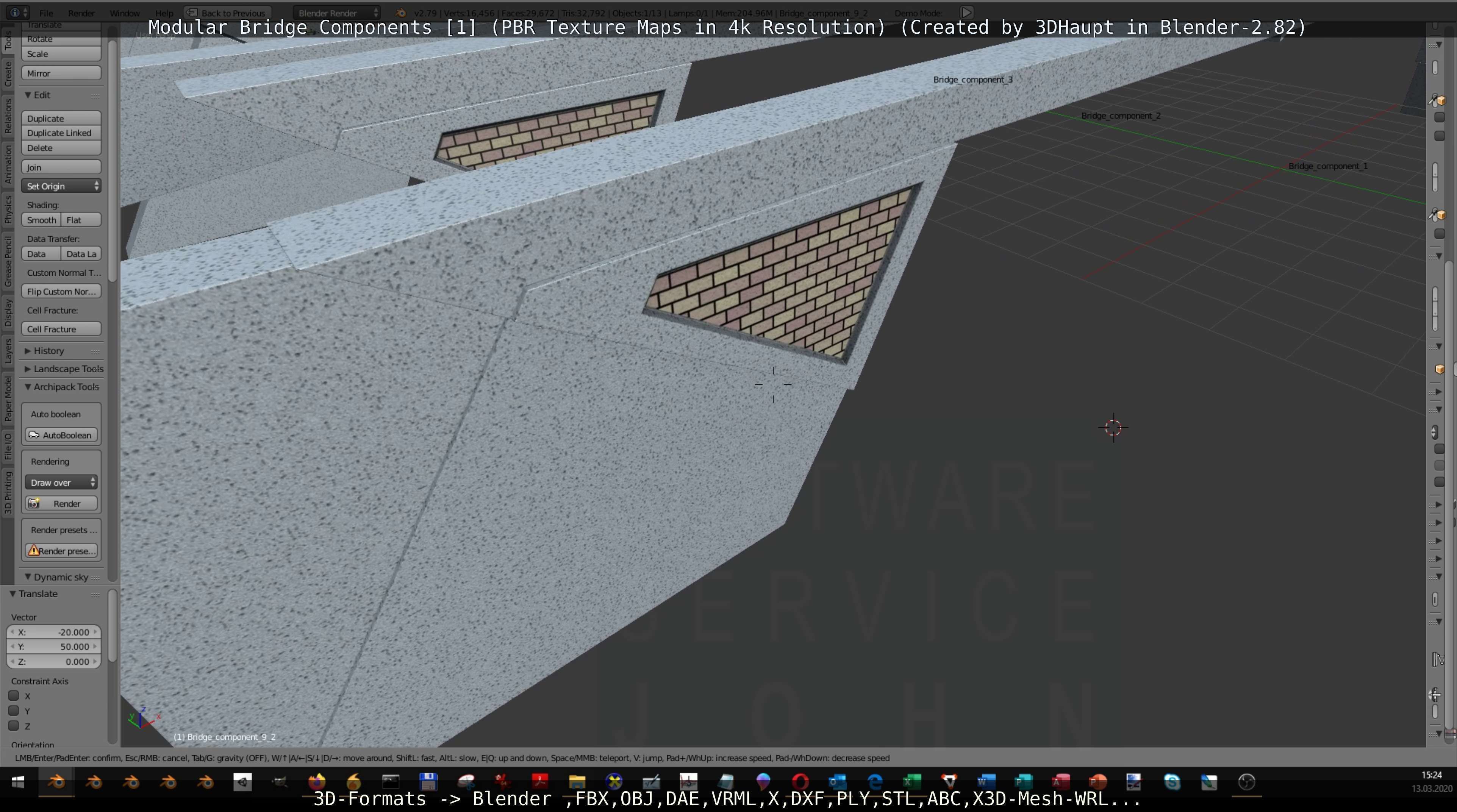This screenshot has height=812, width=1457.
Task: Open Opera browser from the taskbar
Action: pos(800,782)
